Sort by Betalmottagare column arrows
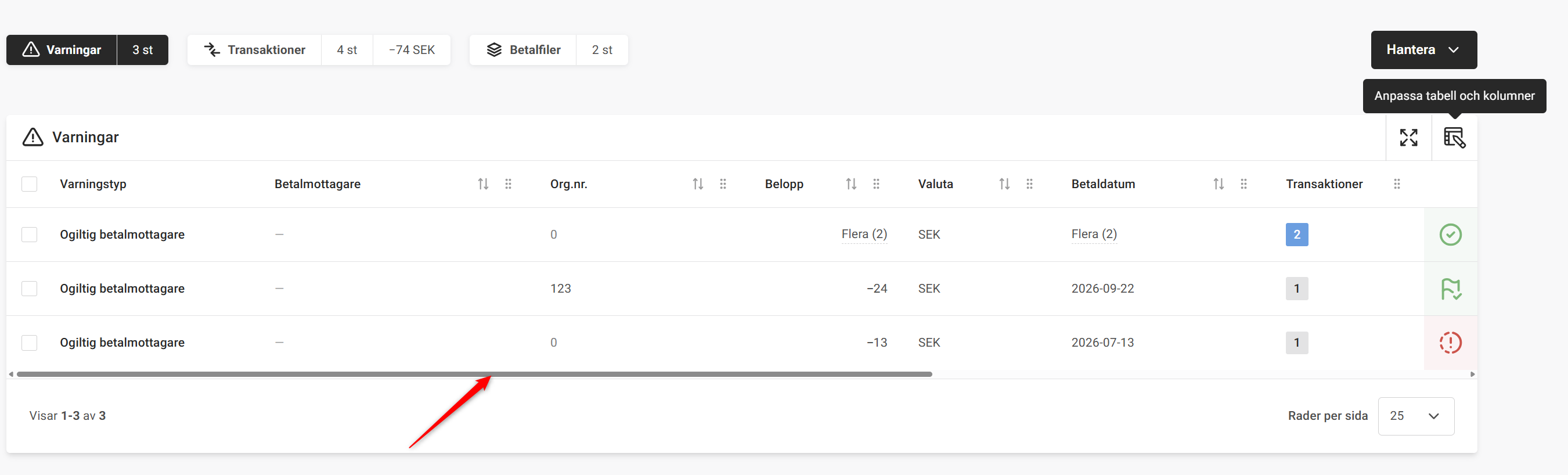 pos(482,184)
